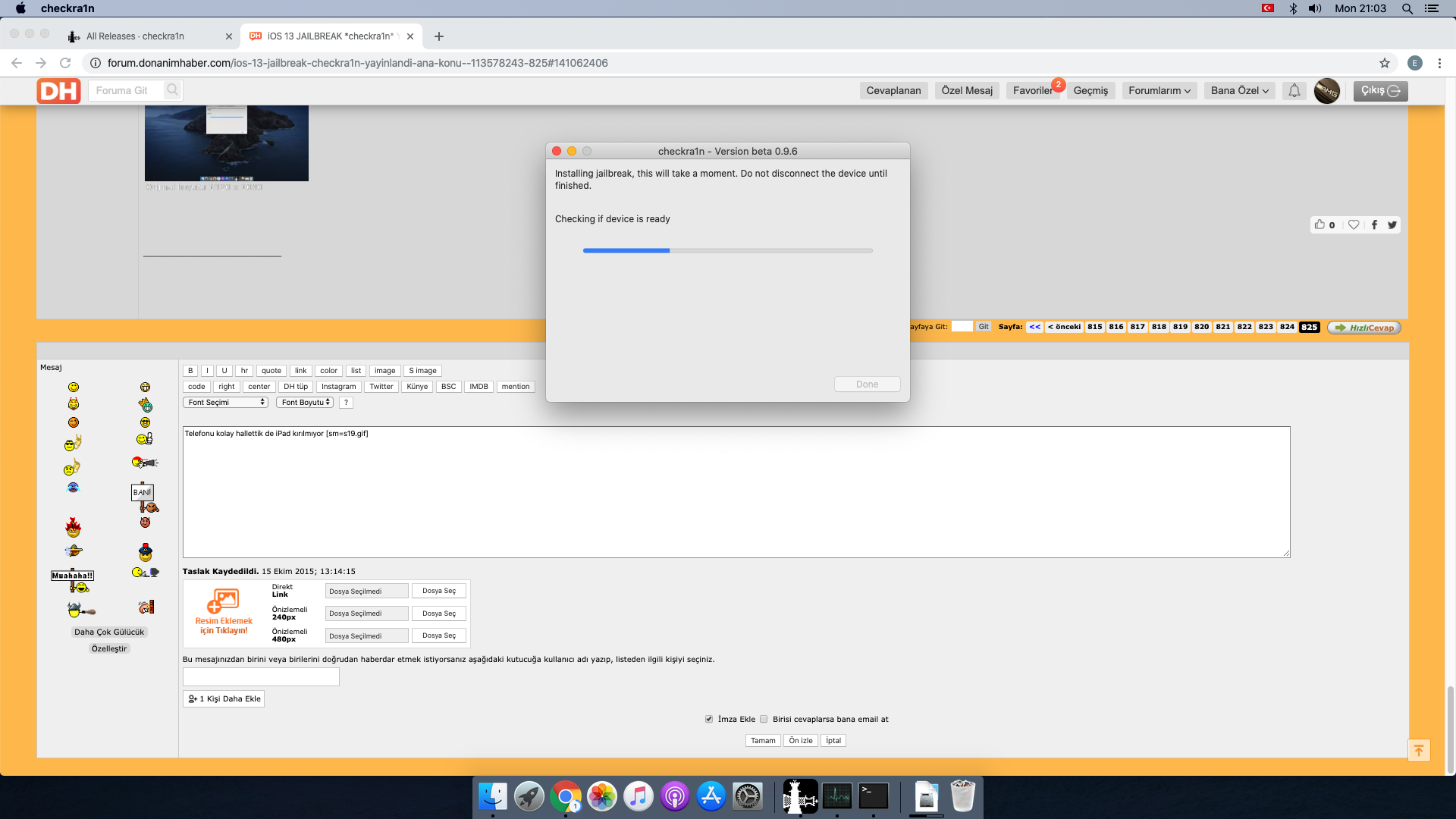Share post on Twitter icon
This screenshot has height=819, width=1456.
pos(1392,224)
